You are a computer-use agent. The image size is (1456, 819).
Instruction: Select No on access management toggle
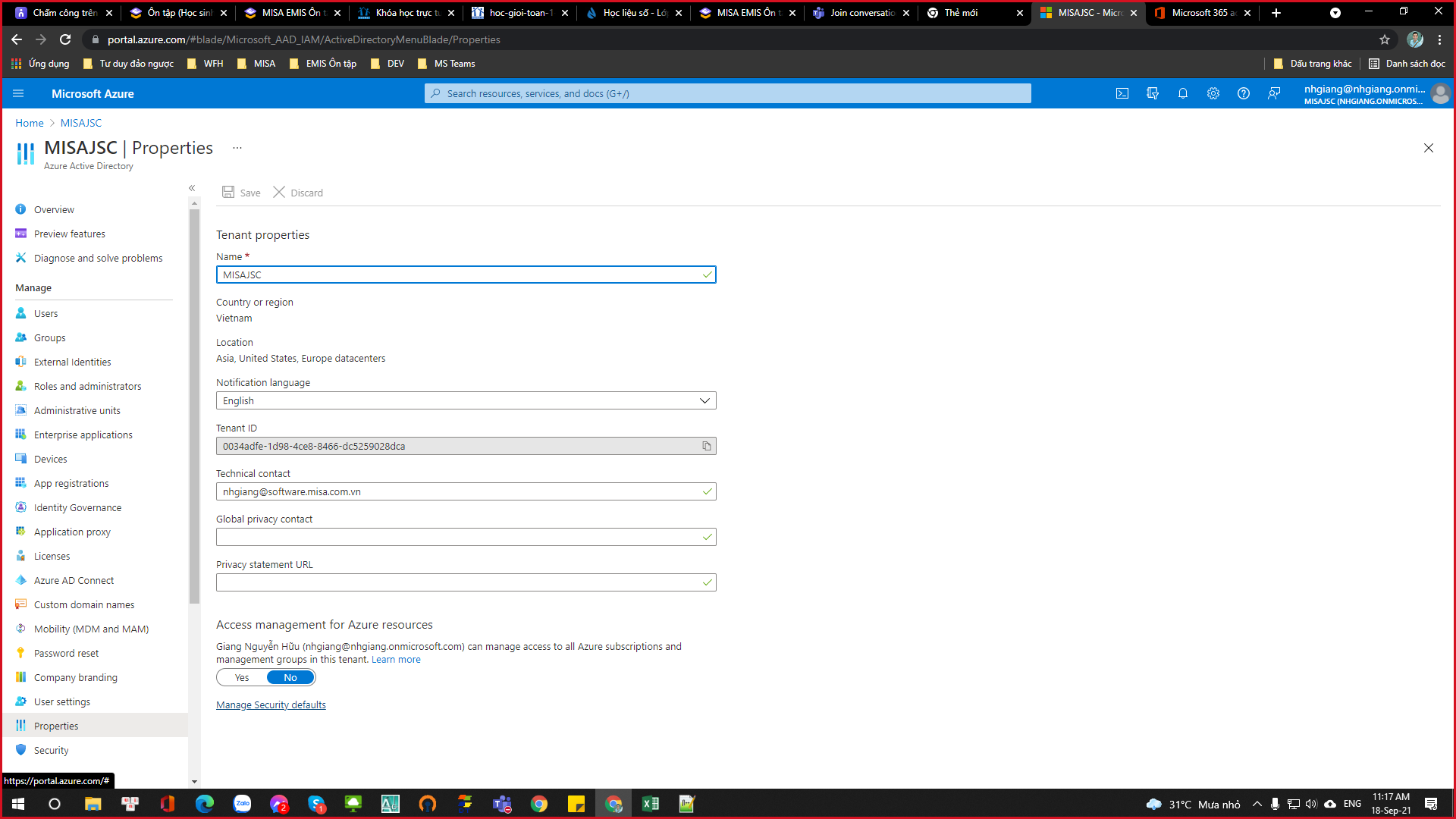pyautogui.click(x=290, y=677)
